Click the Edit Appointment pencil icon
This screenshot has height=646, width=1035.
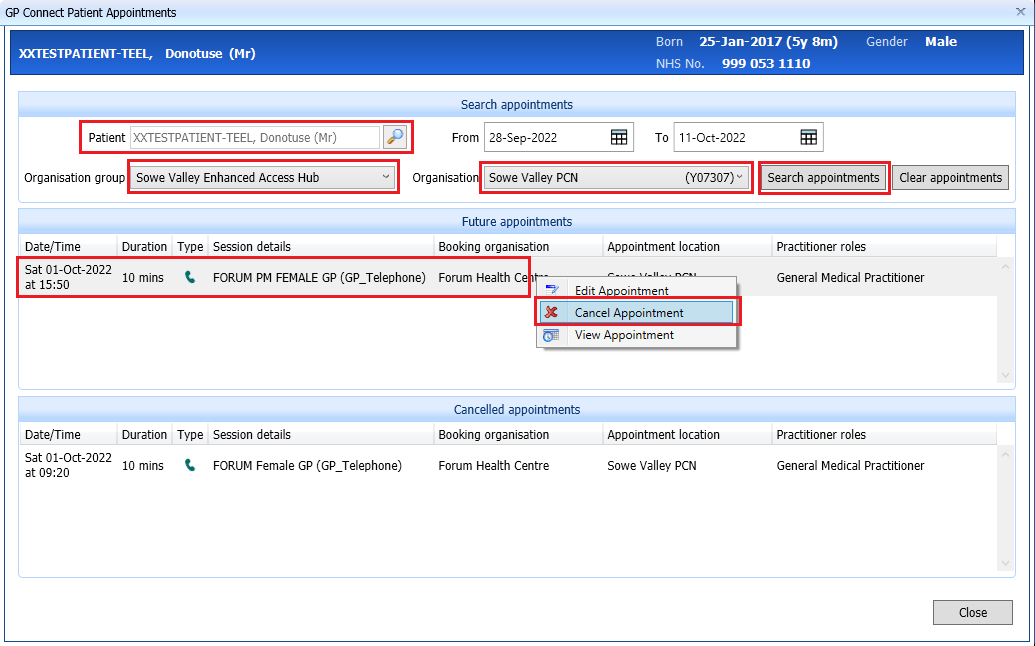(551, 291)
